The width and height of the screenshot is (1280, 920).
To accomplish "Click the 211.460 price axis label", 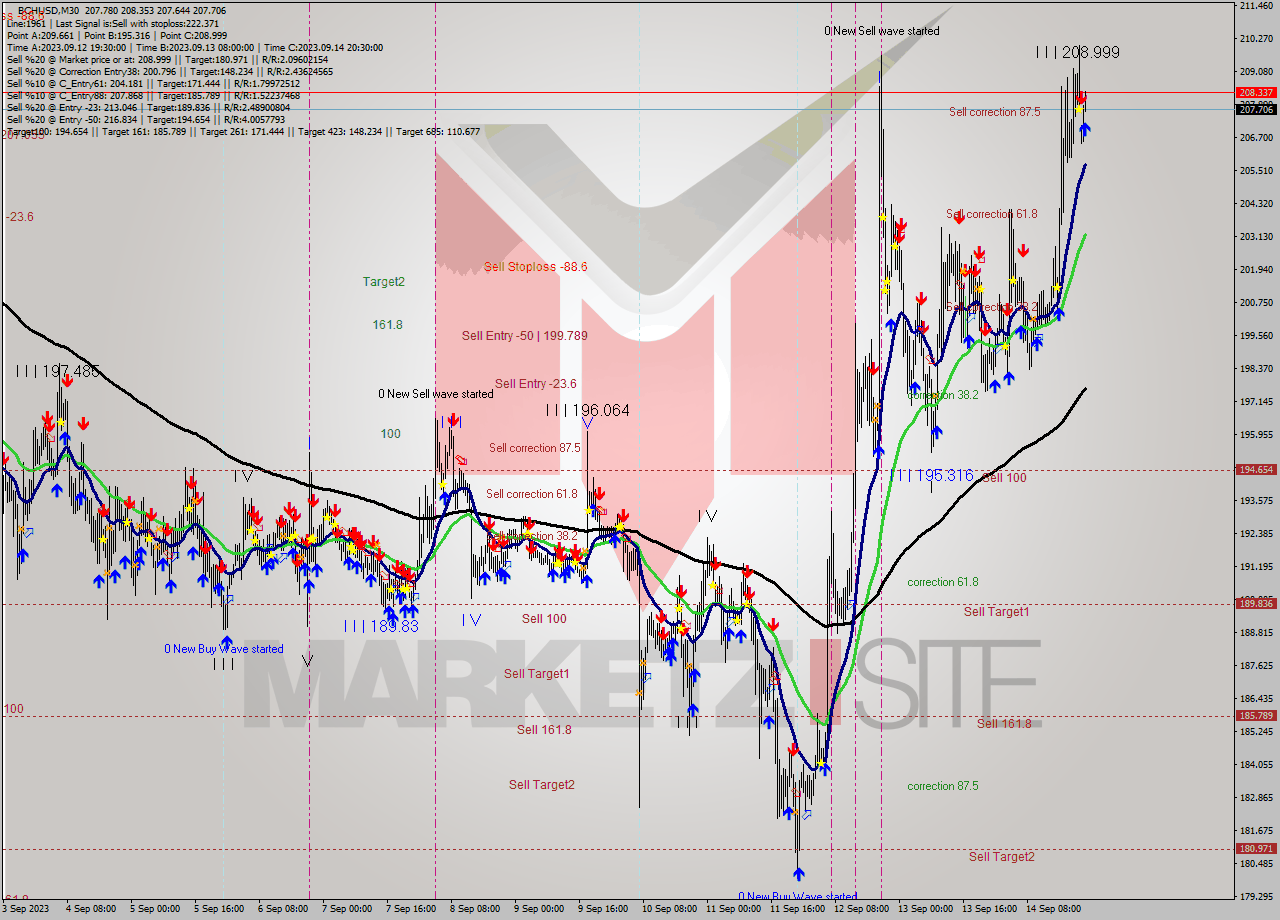I will [1257, 6].
